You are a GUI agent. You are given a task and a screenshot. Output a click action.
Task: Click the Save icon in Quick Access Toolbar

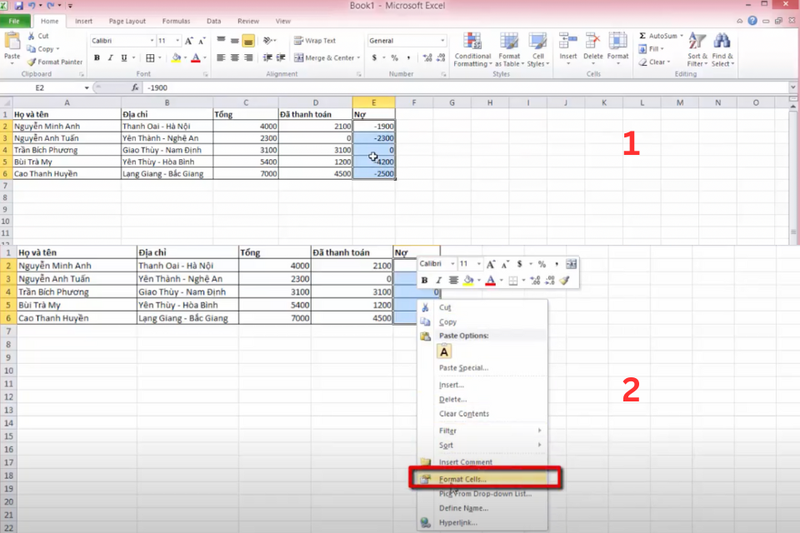[x=19, y=6]
